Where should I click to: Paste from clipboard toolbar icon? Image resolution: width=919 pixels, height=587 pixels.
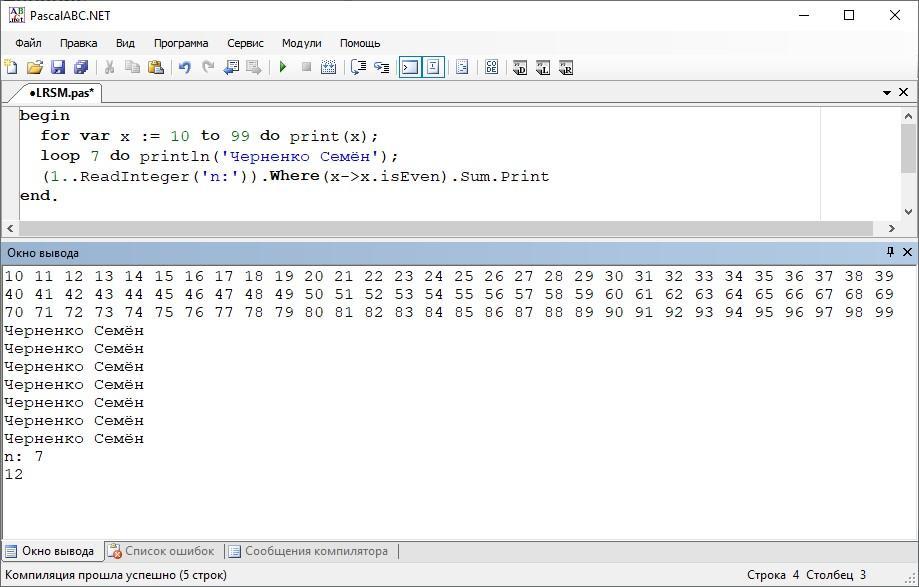pos(156,67)
